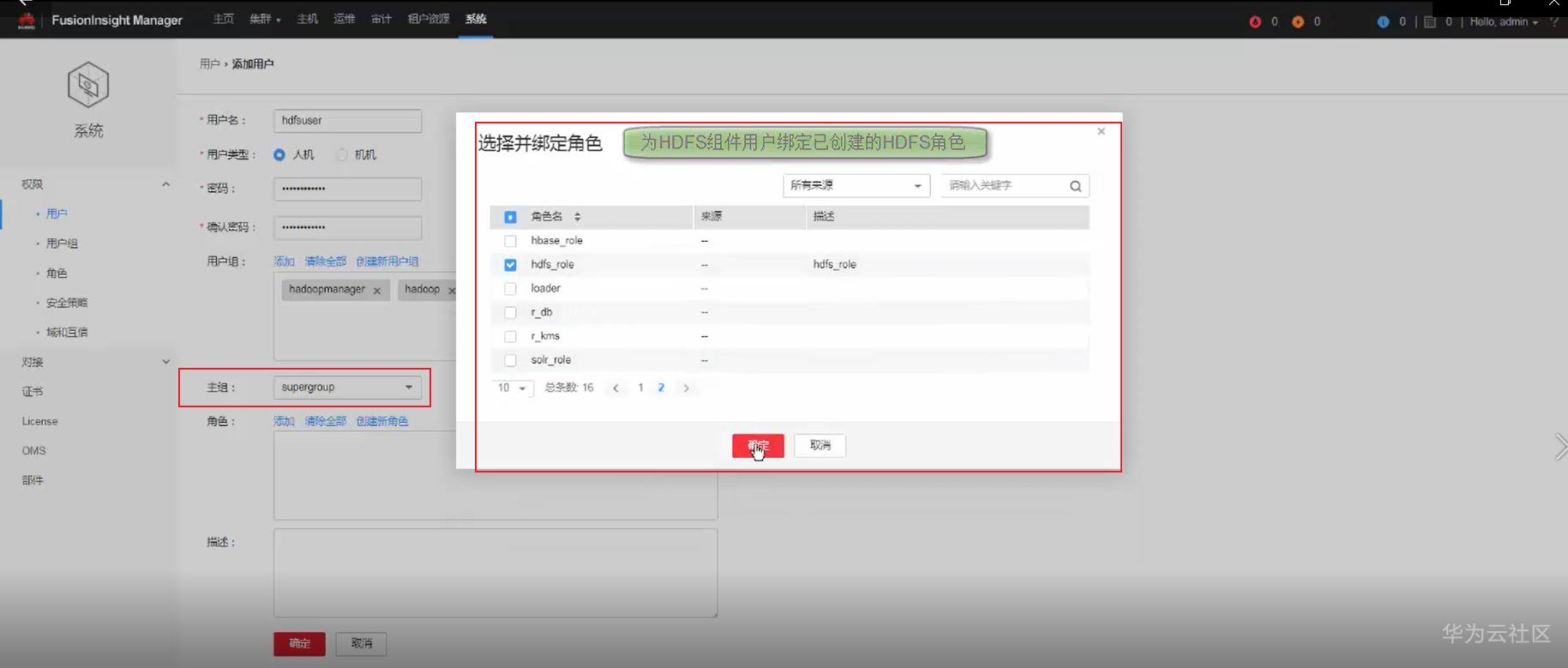Open the task list icon in header
Screen dimensions: 1568x668
tap(1430, 21)
